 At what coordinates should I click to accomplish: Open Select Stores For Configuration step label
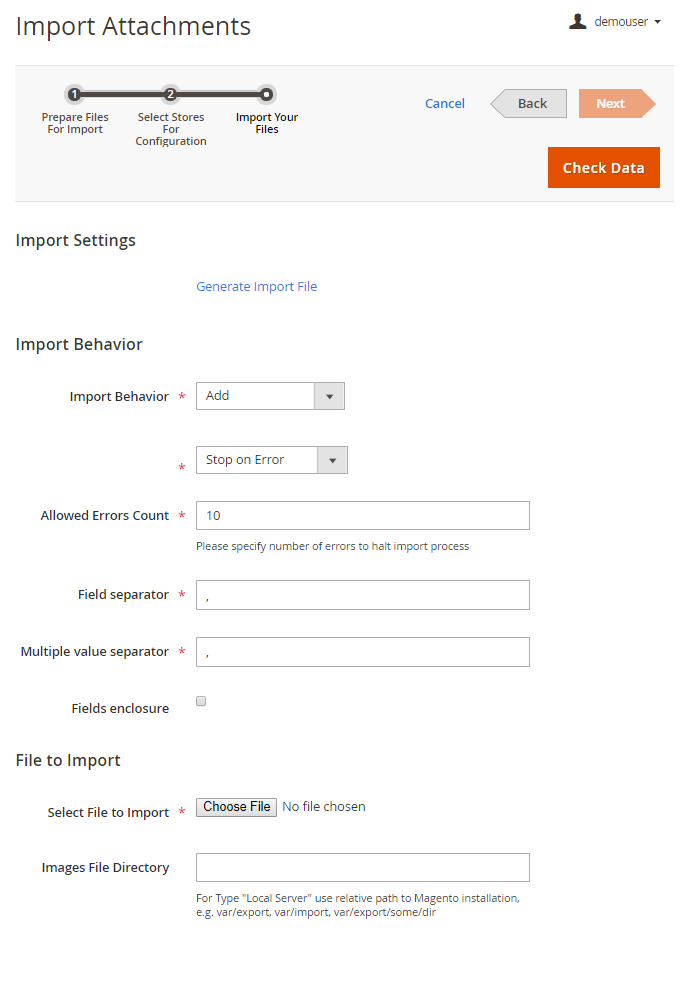pyautogui.click(x=171, y=129)
